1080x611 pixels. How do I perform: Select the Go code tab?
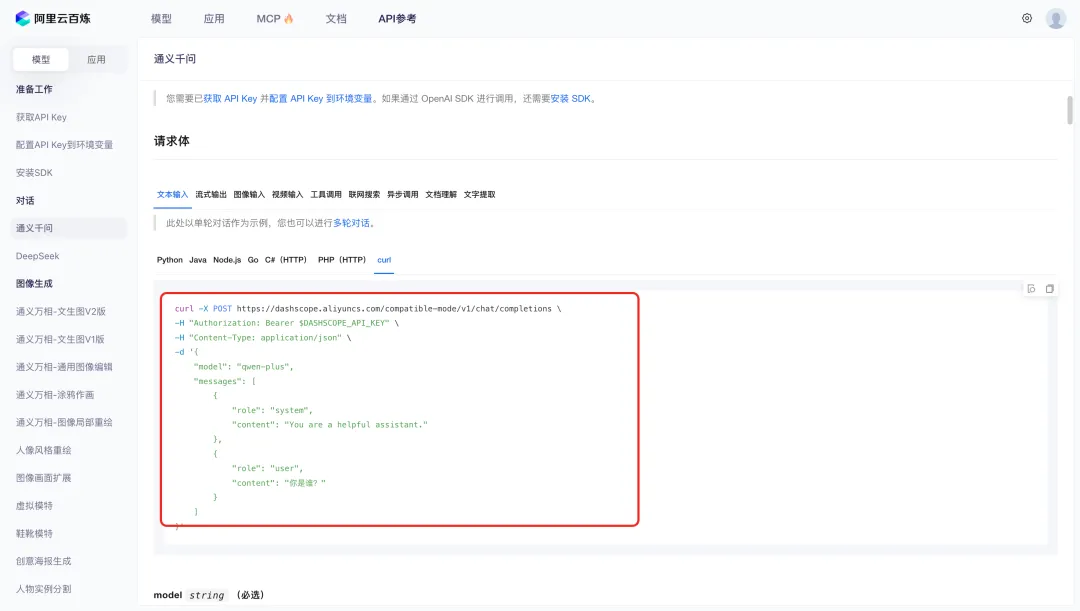click(x=253, y=260)
